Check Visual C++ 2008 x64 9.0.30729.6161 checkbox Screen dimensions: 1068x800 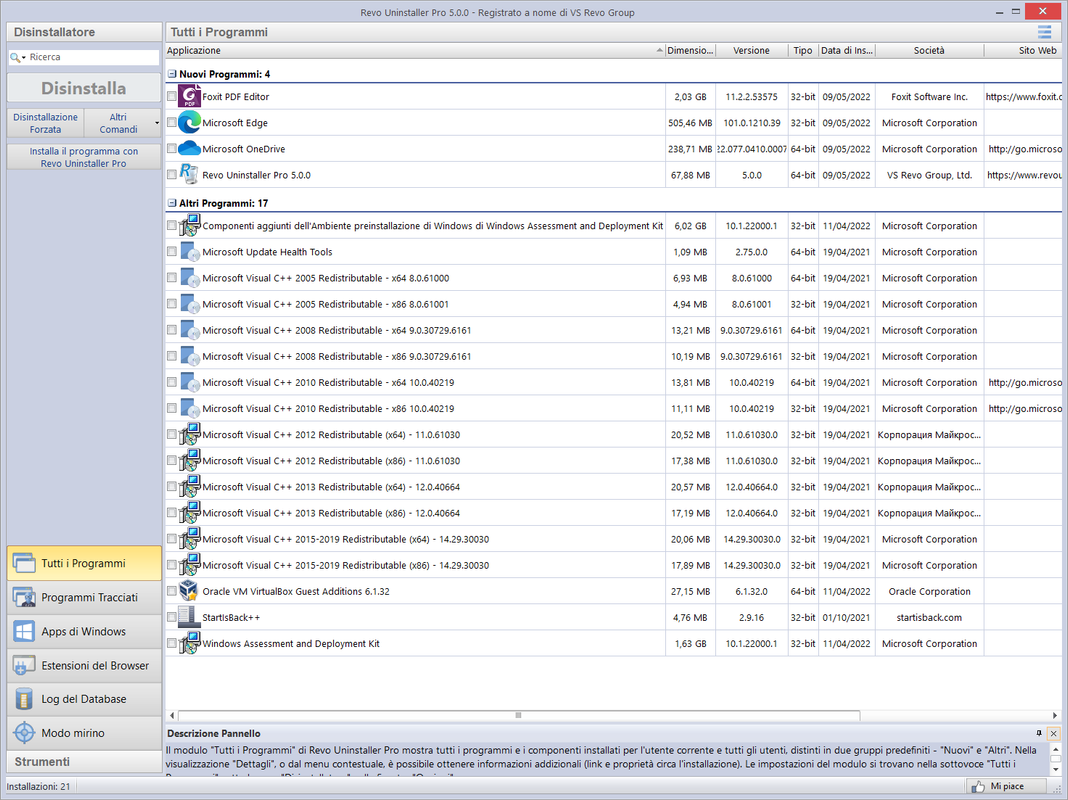tap(172, 330)
